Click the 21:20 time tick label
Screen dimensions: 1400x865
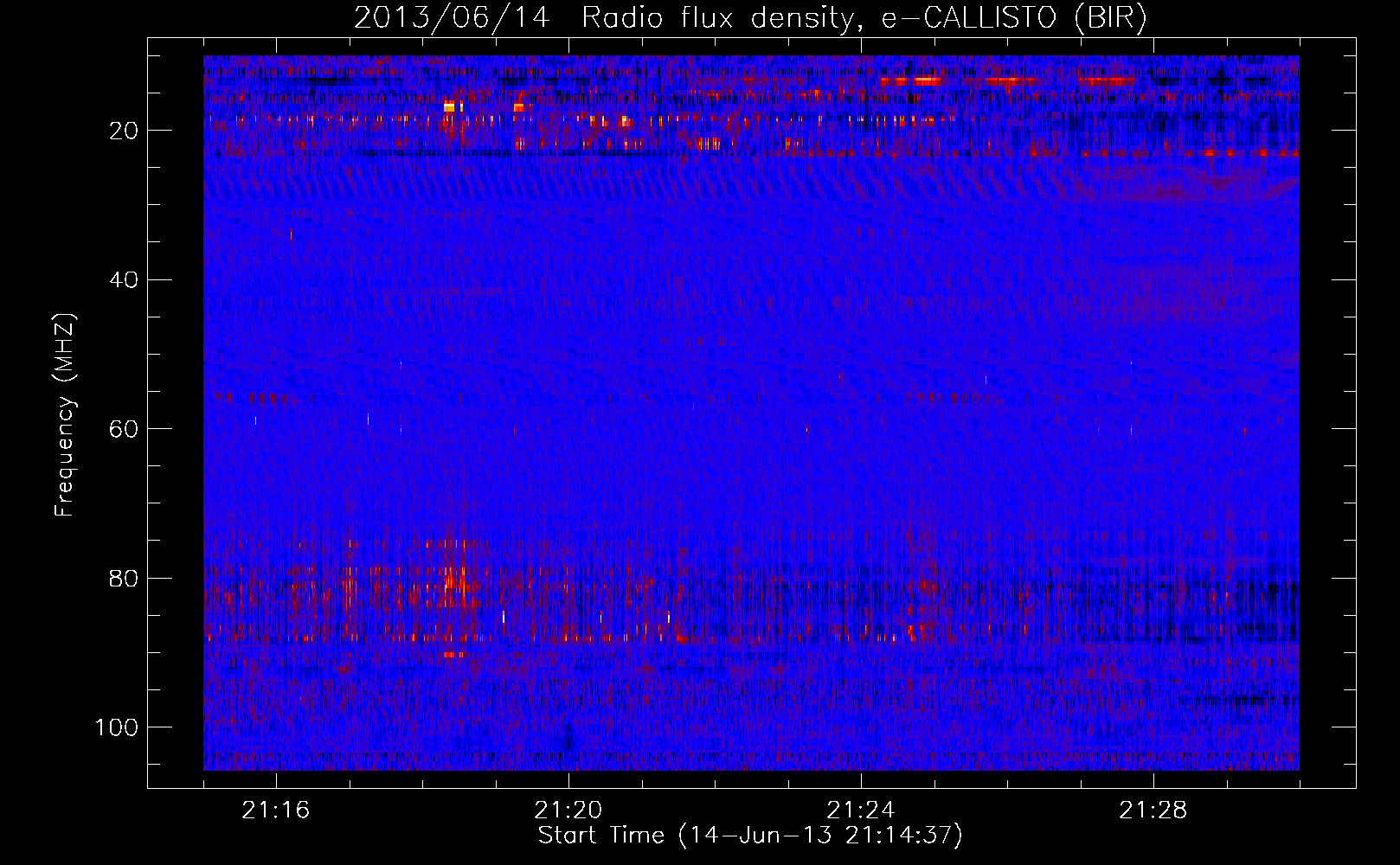pos(568,811)
